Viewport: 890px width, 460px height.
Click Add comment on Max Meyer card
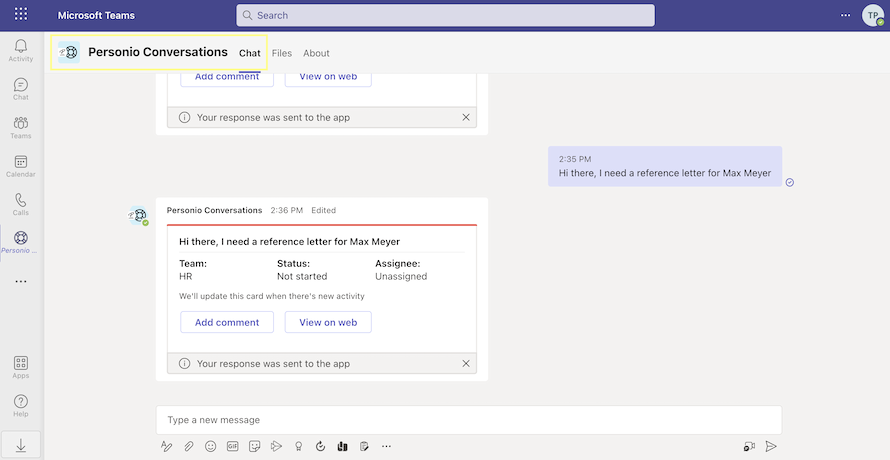[227, 322]
